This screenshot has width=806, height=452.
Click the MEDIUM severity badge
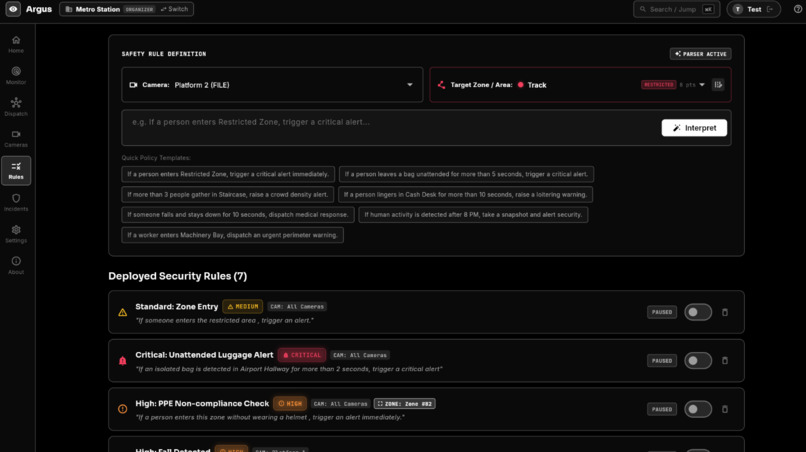(x=243, y=306)
